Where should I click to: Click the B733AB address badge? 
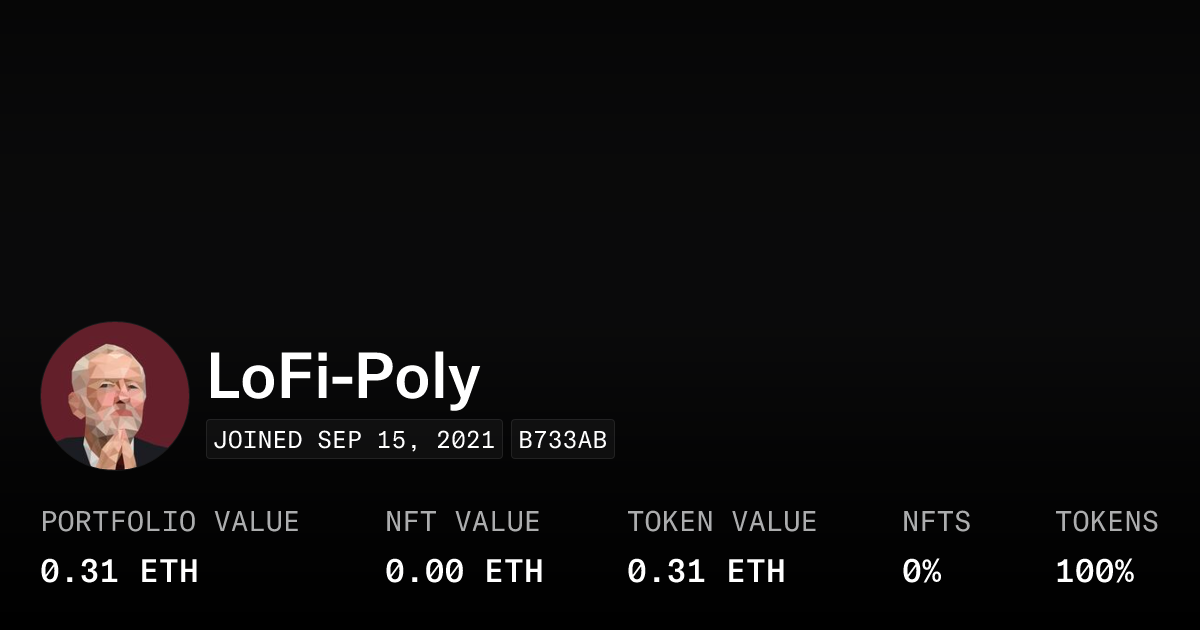[x=563, y=440]
